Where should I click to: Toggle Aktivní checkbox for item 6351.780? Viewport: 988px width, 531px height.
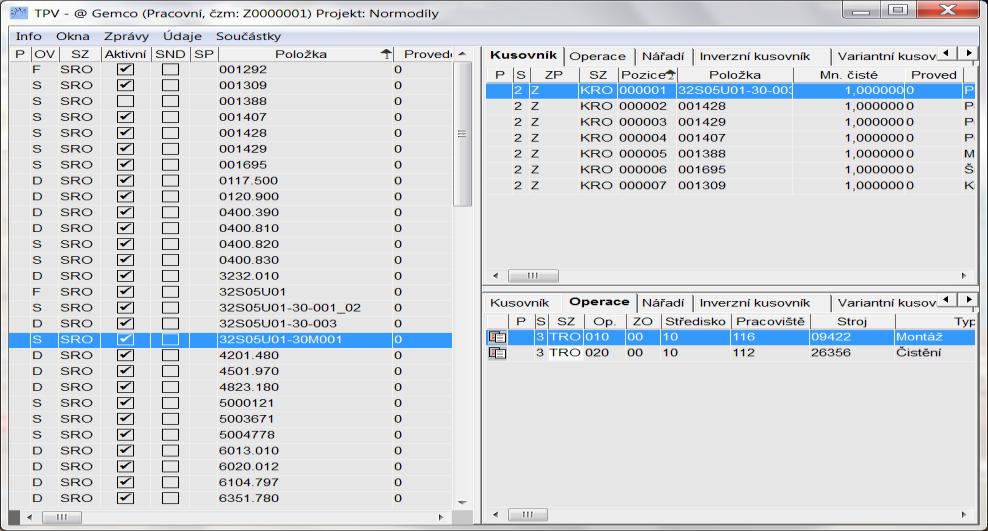(125, 498)
